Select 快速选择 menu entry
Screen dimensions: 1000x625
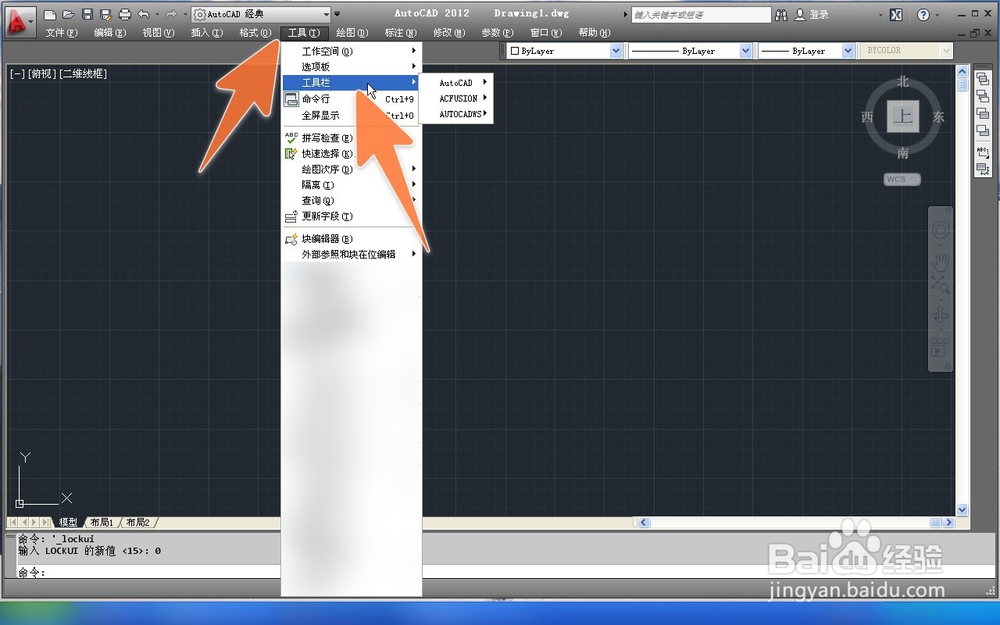tap(351, 154)
